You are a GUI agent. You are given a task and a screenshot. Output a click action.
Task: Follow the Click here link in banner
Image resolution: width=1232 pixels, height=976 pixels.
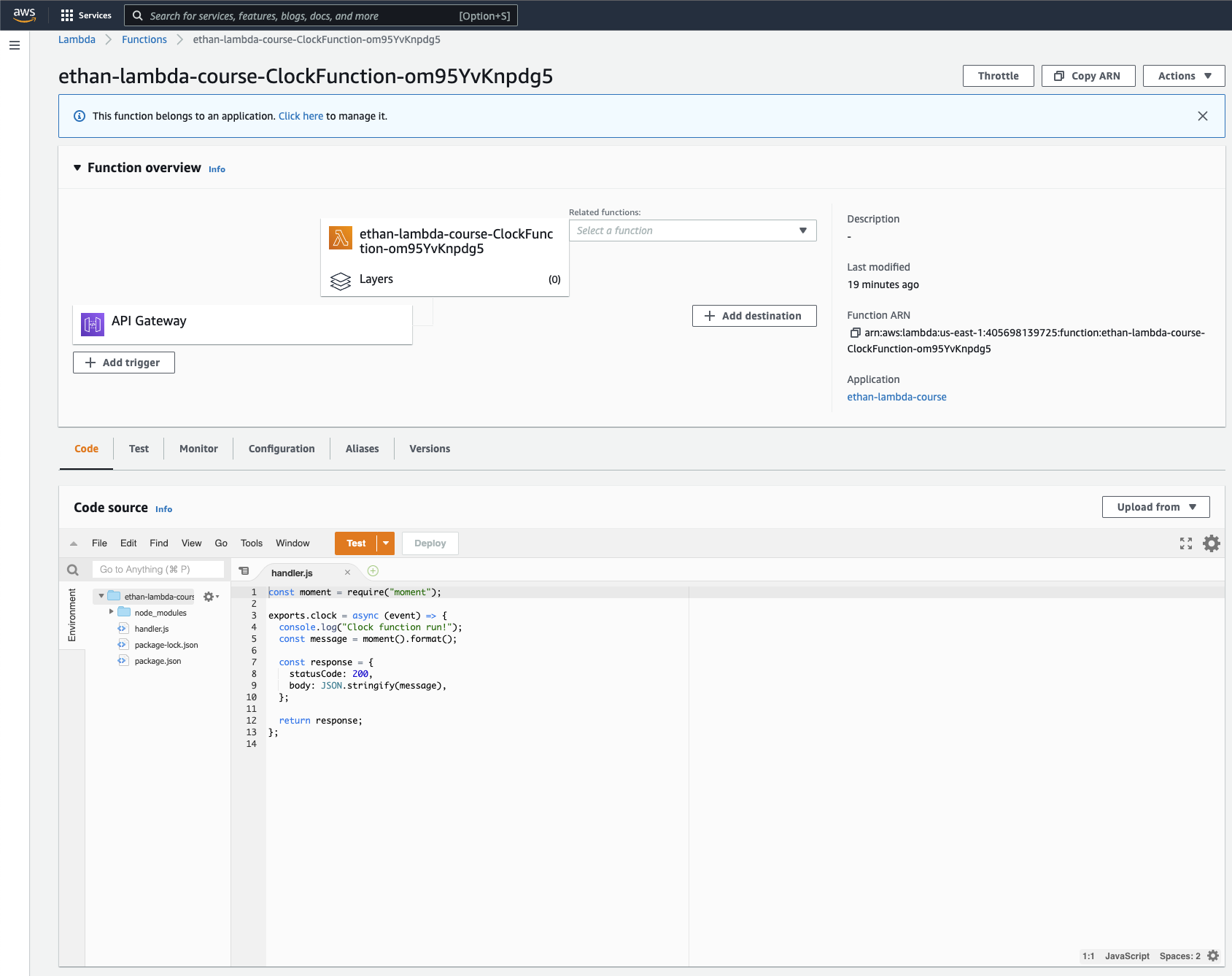tap(301, 116)
